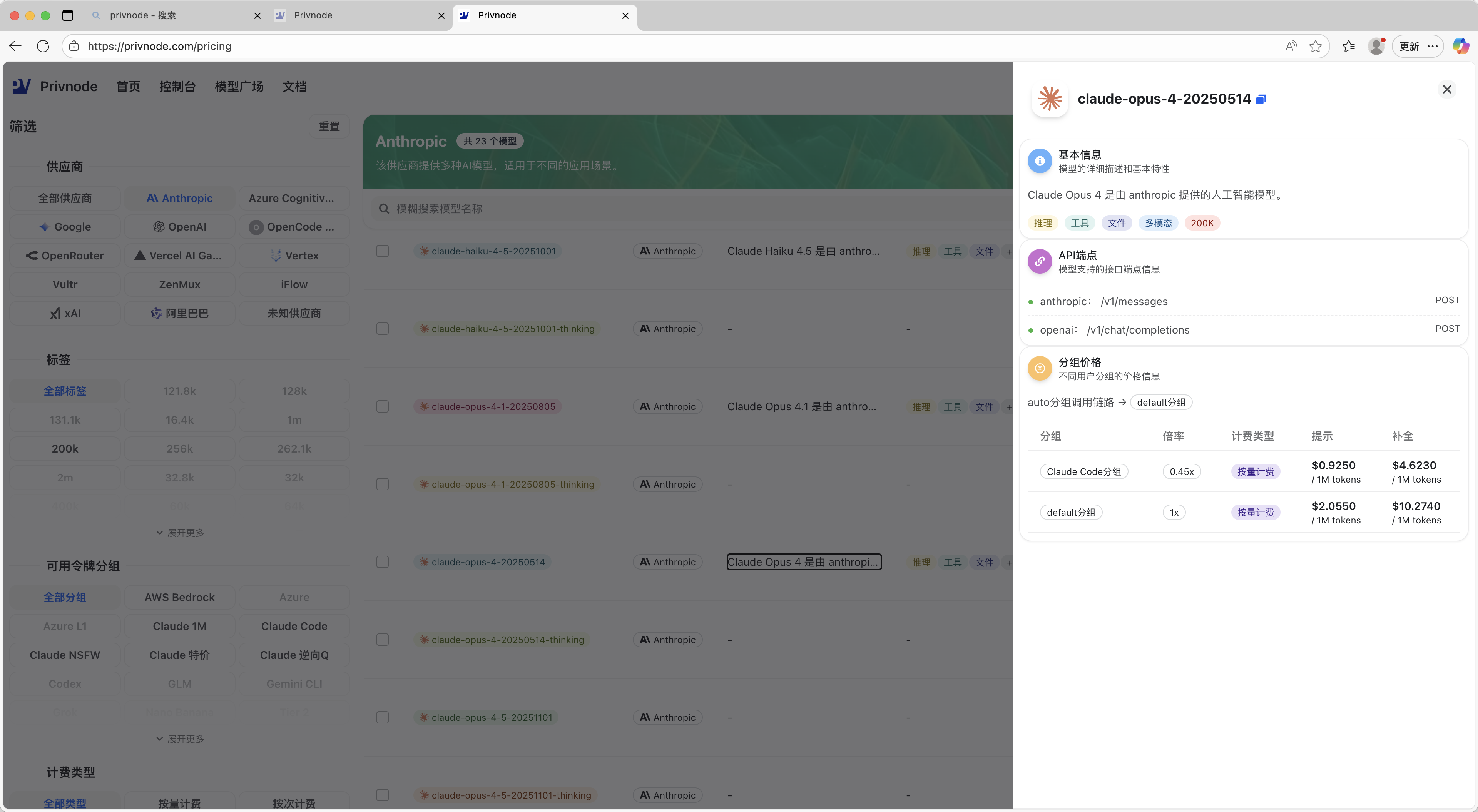Copy the claude-opus-4-20250514 model name
This screenshot has height=812, width=1478.
click(x=1261, y=99)
